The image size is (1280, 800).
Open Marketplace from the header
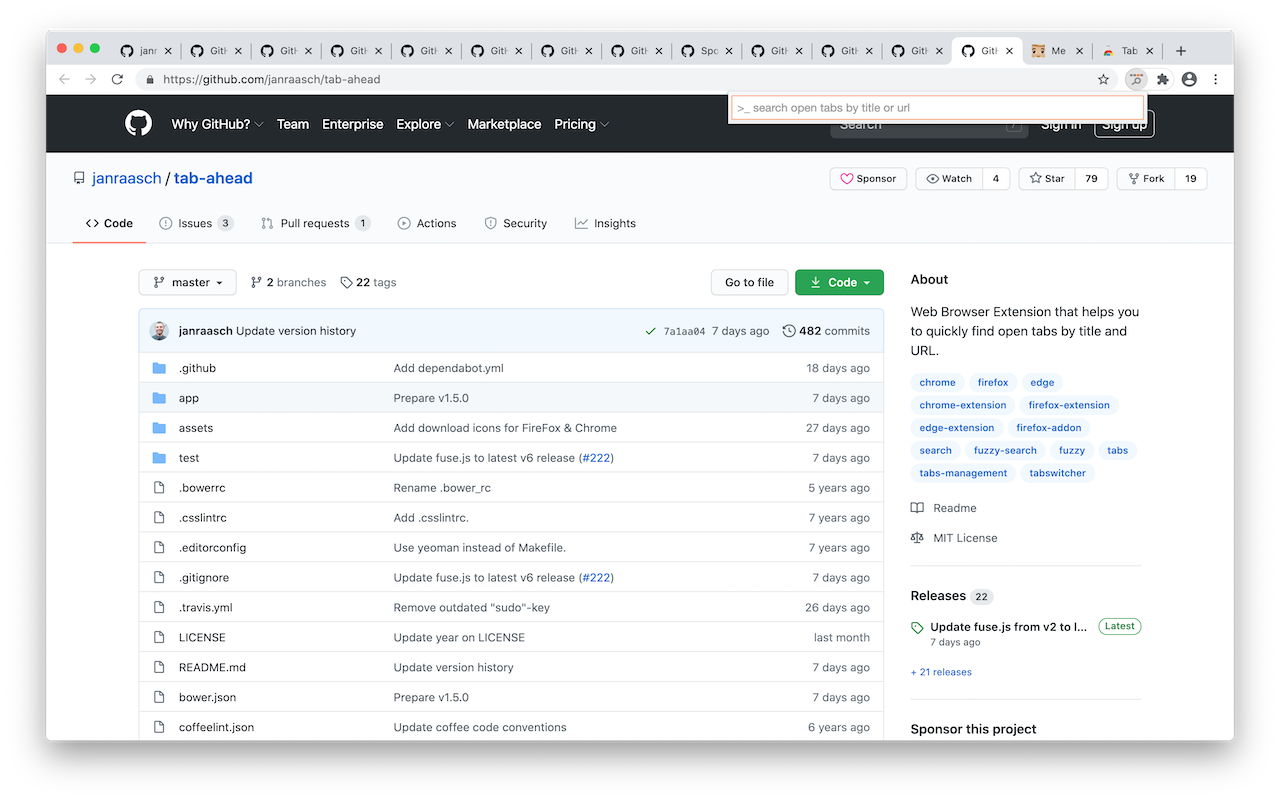coord(504,124)
